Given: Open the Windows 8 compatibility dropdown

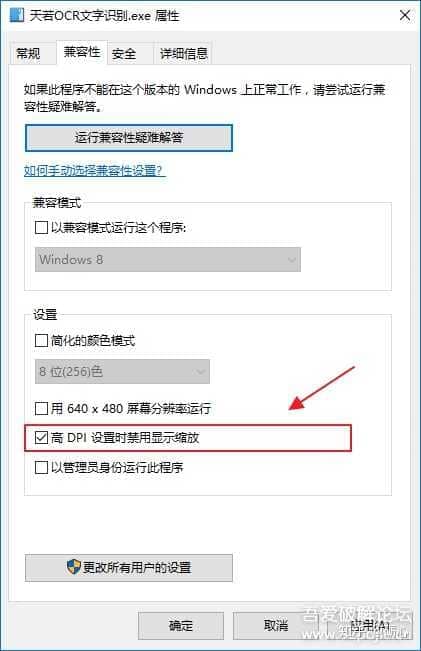Looking at the screenshot, I should 168,260.
